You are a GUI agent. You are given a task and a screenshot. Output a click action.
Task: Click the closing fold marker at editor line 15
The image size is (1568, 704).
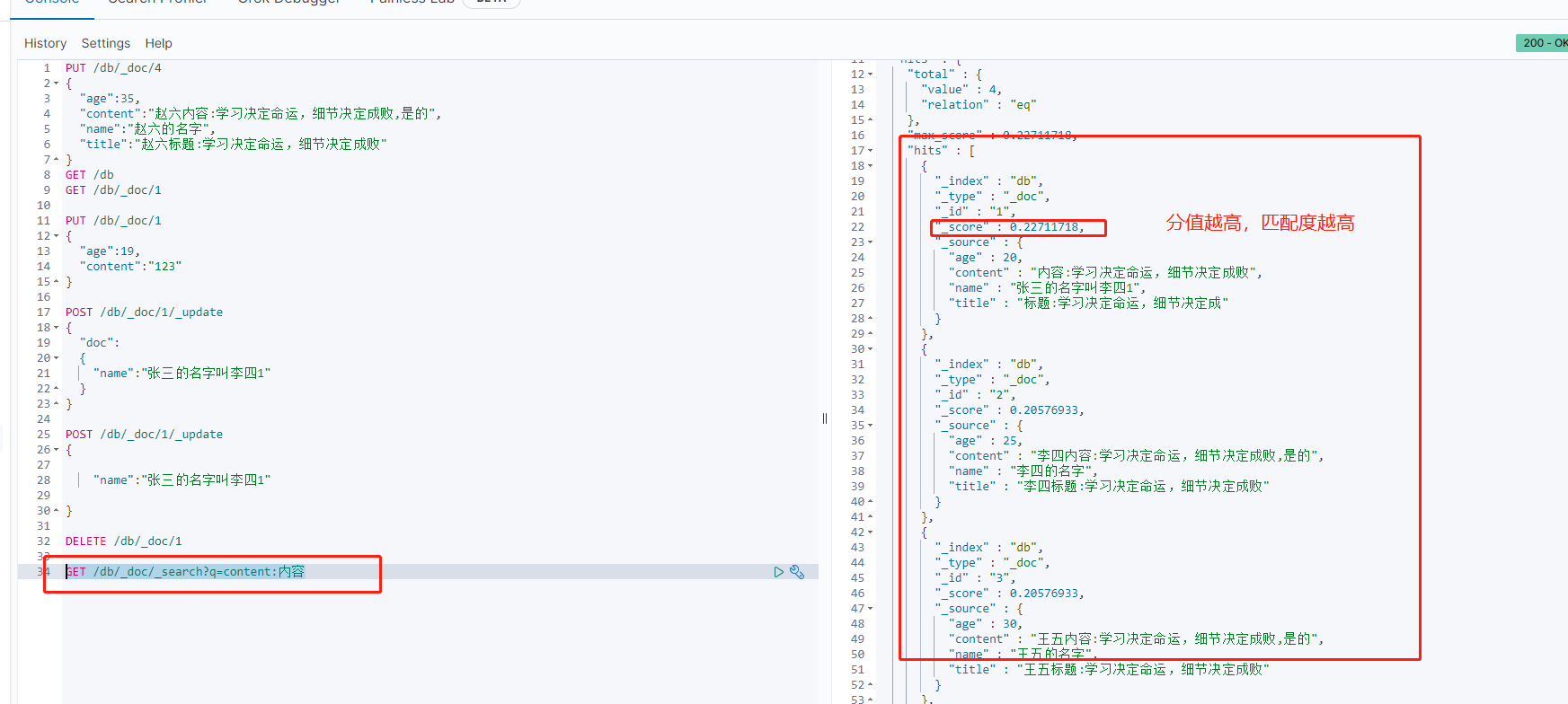pyautogui.click(x=56, y=282)
